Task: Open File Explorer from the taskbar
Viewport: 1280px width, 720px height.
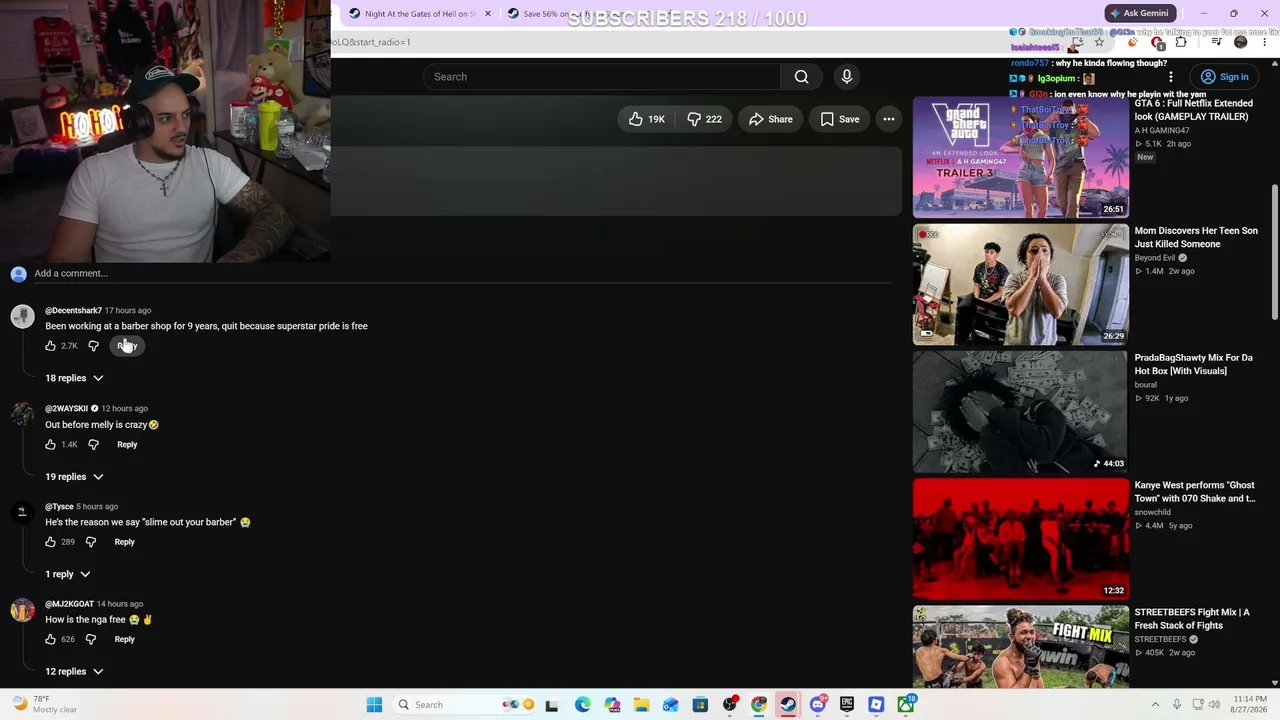Action: 641,705
